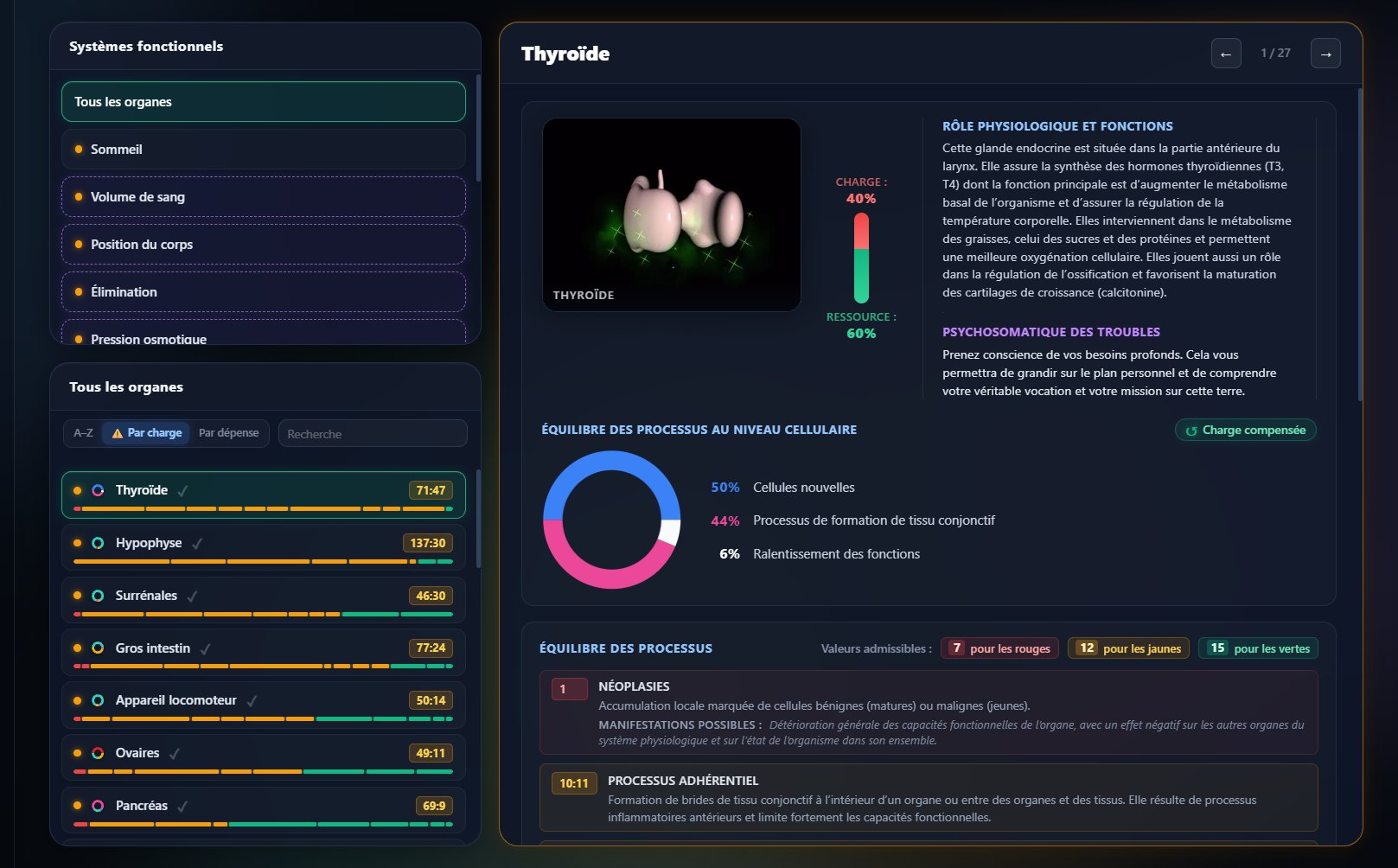Viewport: 1398px width, 868px height.
Task: Click the 12 pour les jaunes badge
Action: 1129,648
